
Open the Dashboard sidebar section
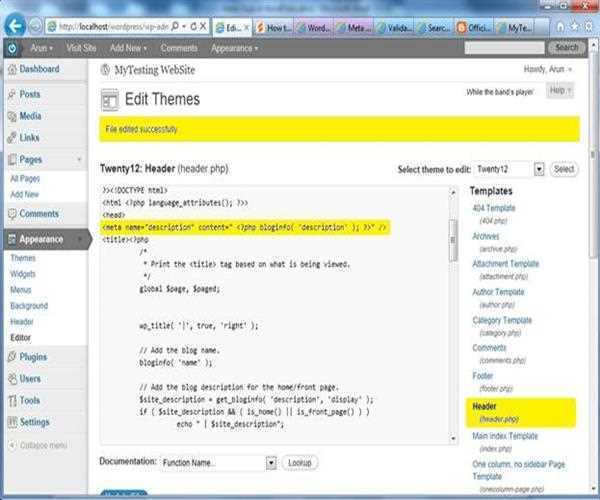pyautogui.click(x=39, y=69)
